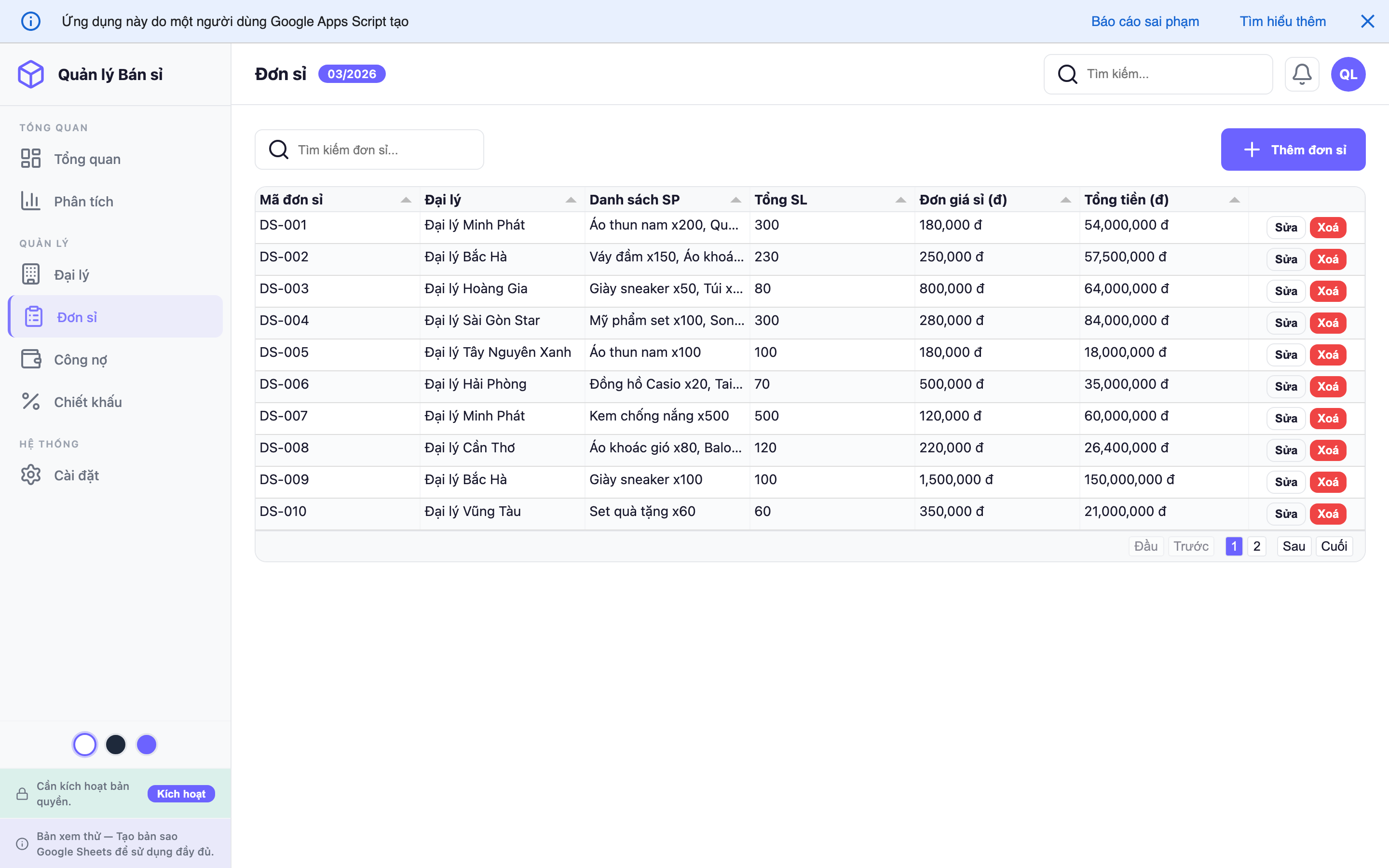Switch to the light theme circle
The width and height of the screenshot is (1389, 868).
[x=85, y=744]
